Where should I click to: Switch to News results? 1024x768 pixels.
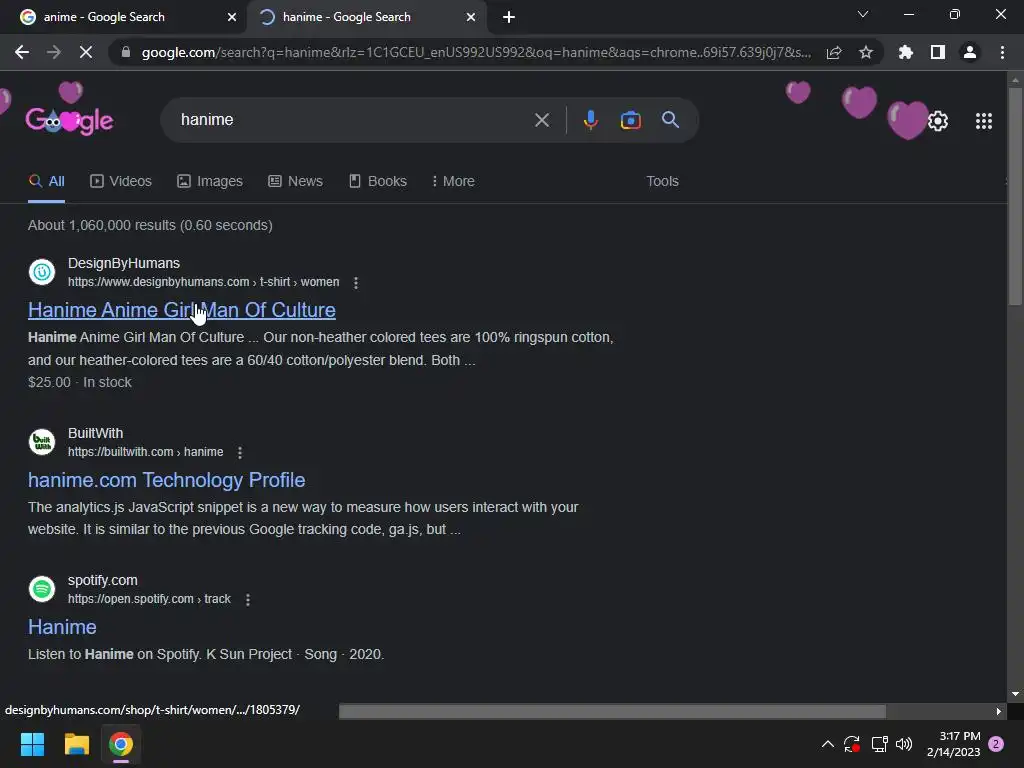click(295, 182)
